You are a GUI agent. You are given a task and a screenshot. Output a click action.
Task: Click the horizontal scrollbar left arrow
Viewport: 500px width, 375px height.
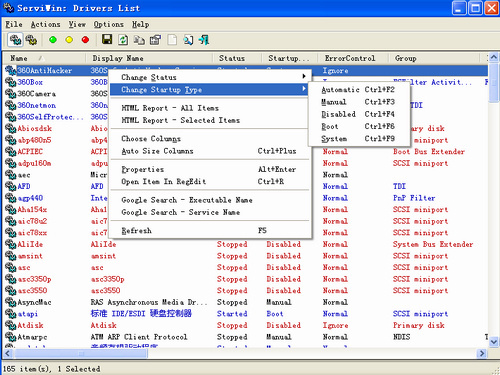[x=8, y=353]
